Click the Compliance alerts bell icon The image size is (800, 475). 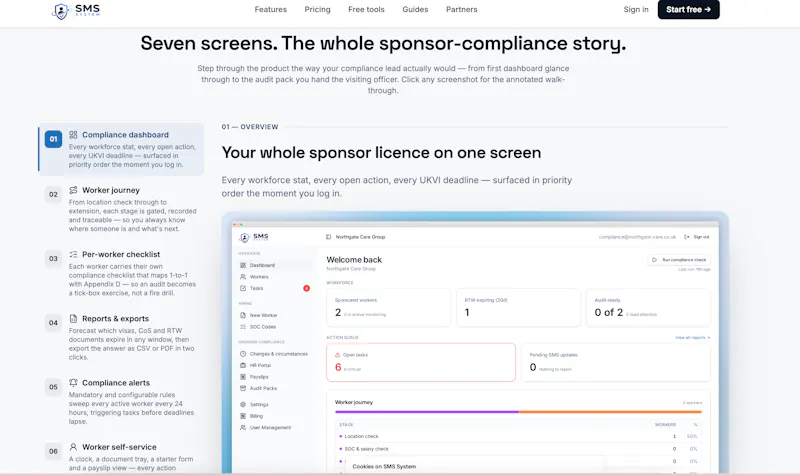[x=73, y=383]
